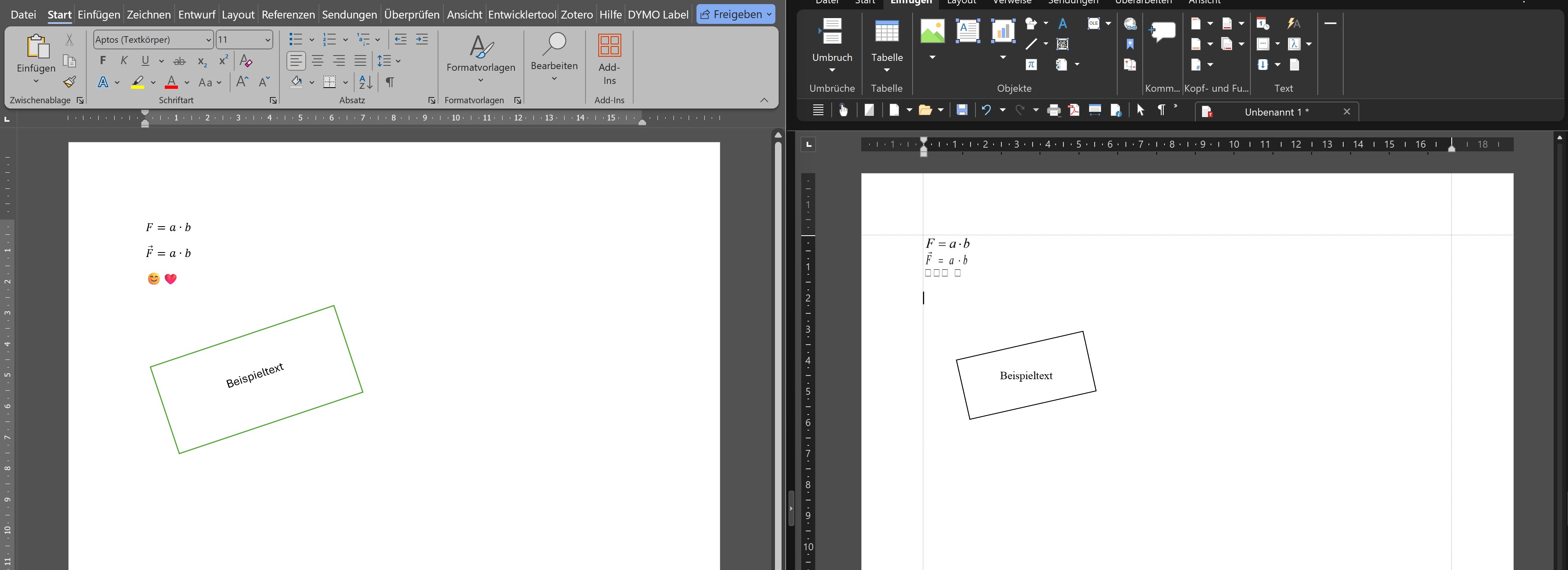Insert chart object in the right window
This screenshot has height=570, width=1568.
[x=1003, y=30]
